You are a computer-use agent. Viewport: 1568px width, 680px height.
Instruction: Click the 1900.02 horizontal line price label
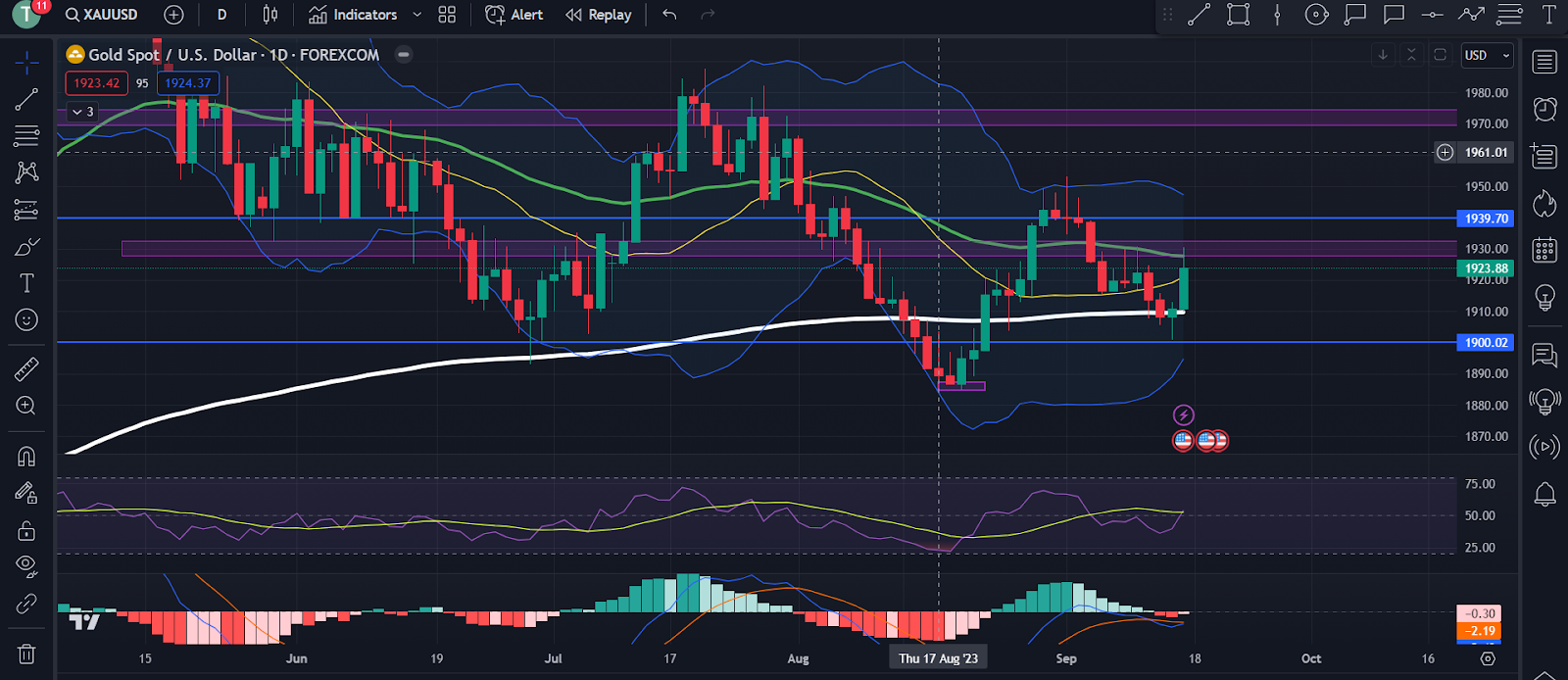pos(1486,342)
